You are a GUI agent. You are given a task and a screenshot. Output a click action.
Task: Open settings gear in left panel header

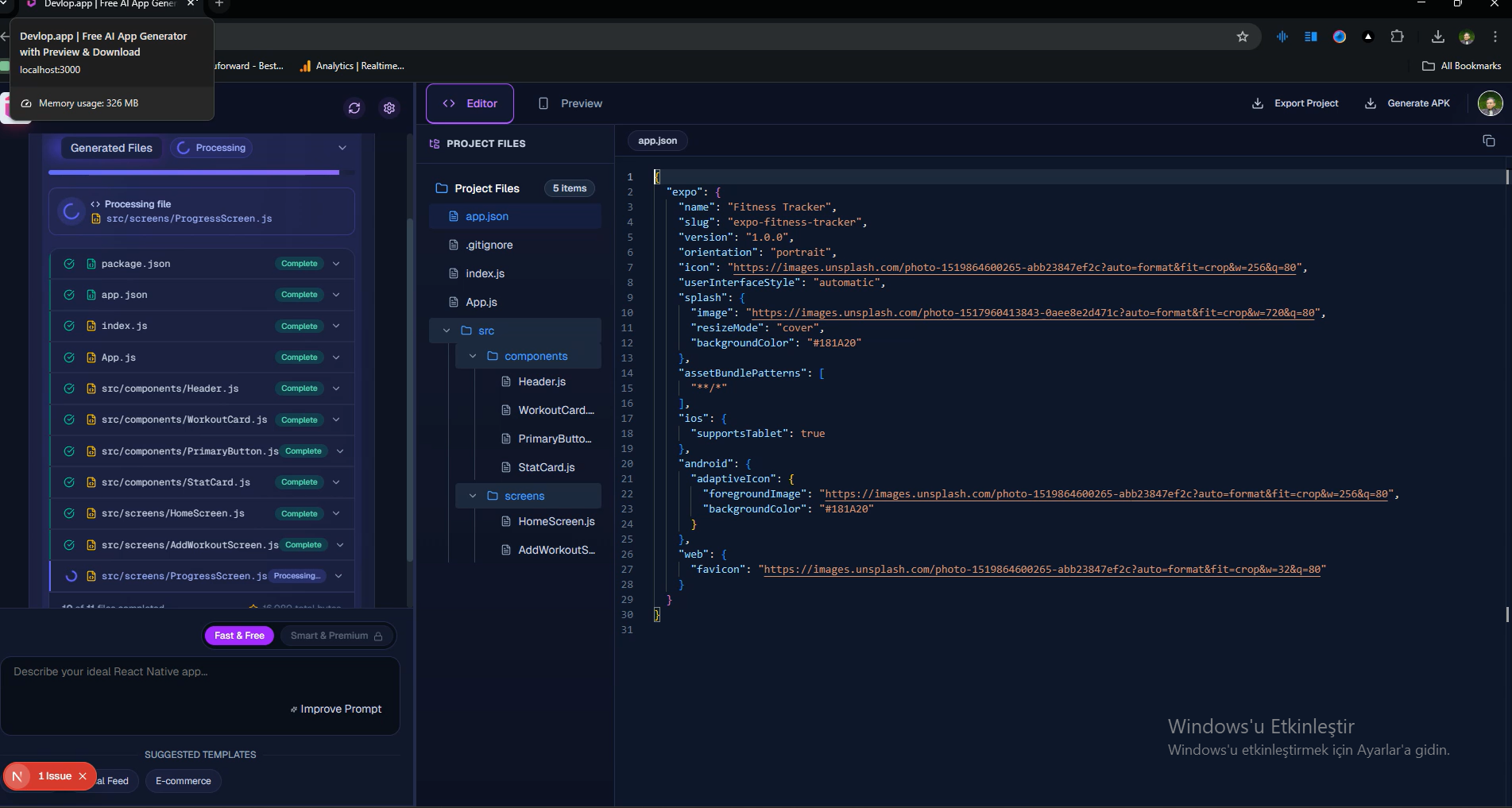tap(389, 108)
